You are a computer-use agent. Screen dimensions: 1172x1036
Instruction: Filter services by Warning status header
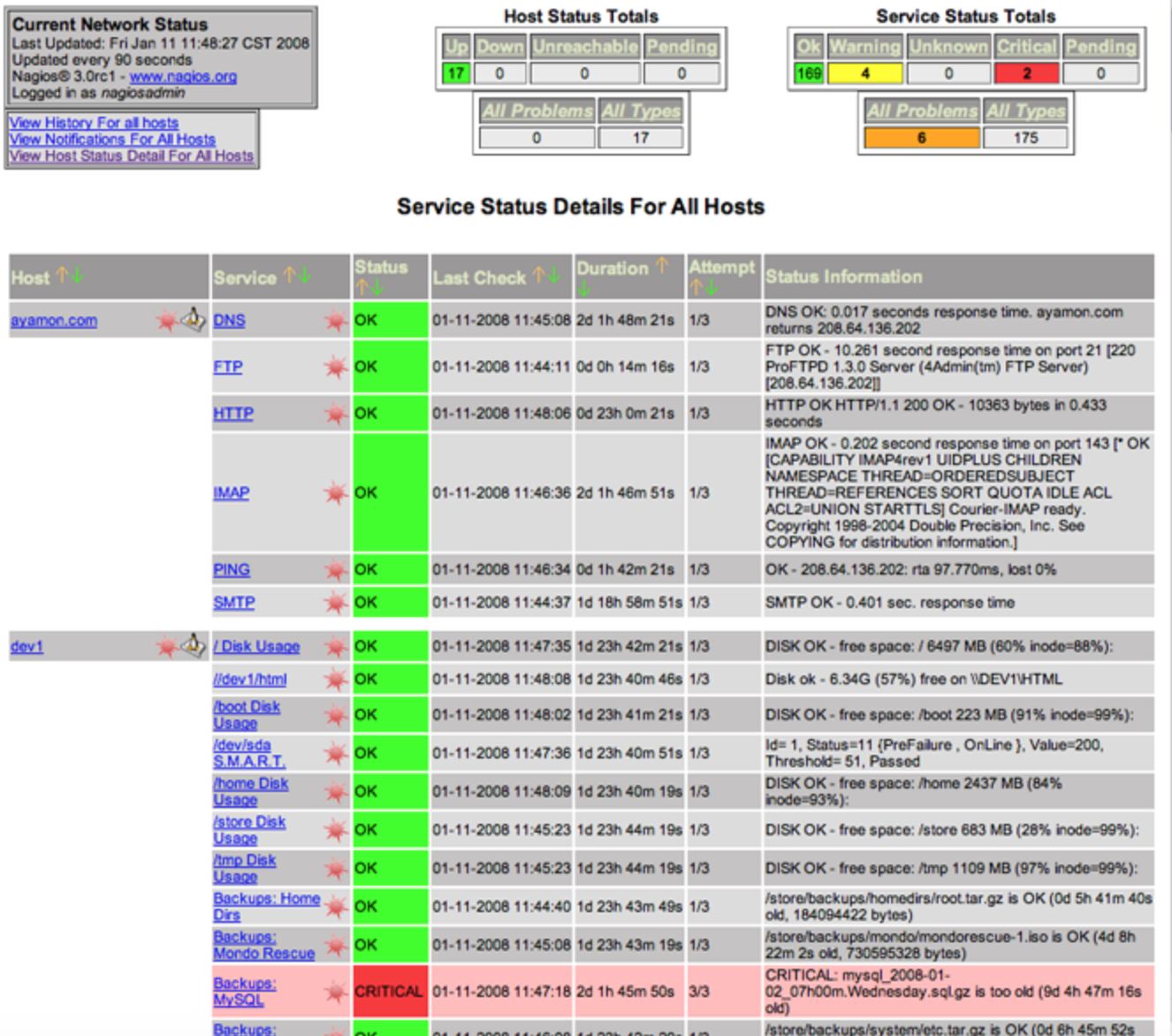tap(864, 47)
